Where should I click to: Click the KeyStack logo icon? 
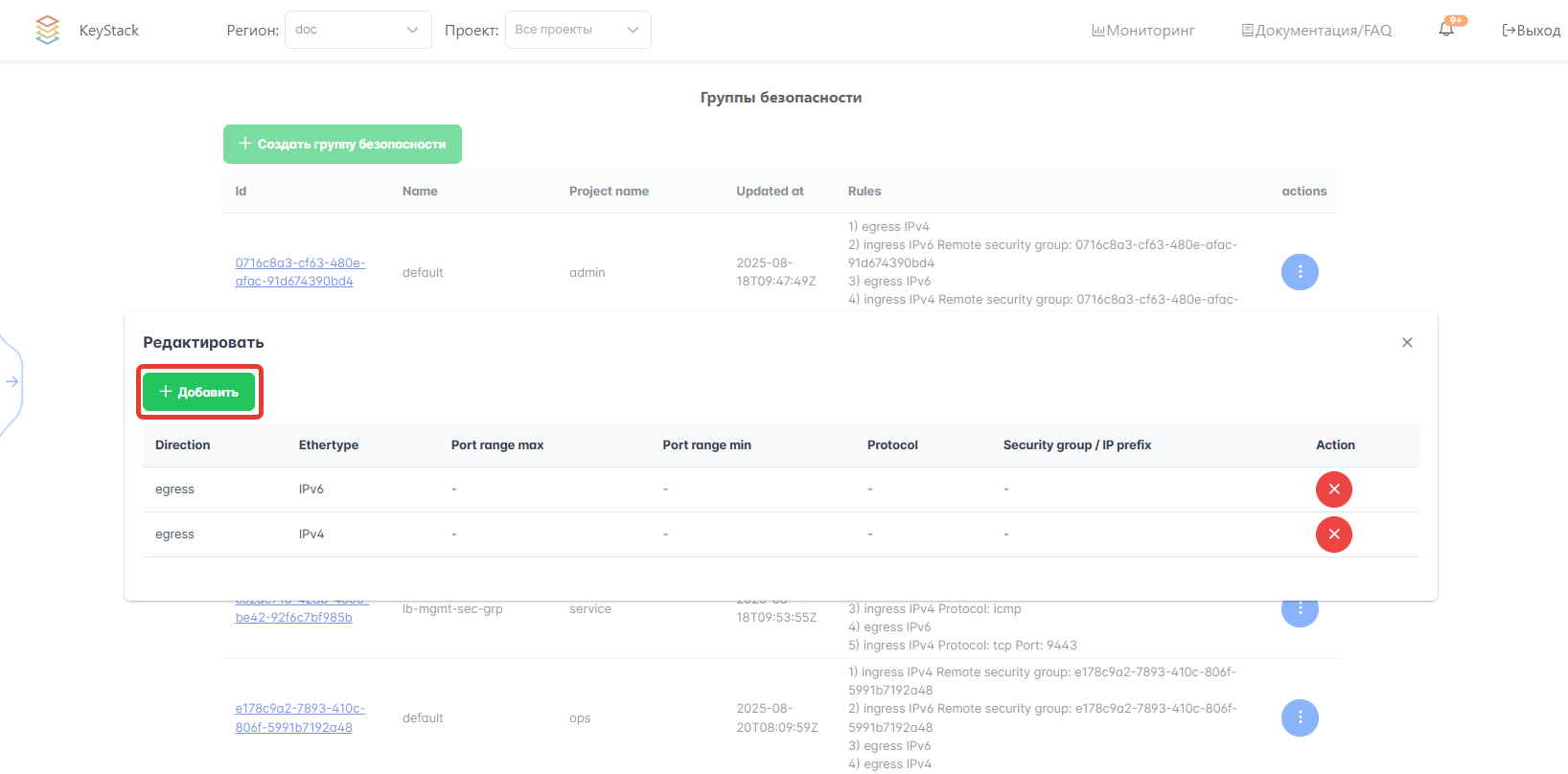coord(47,30)
